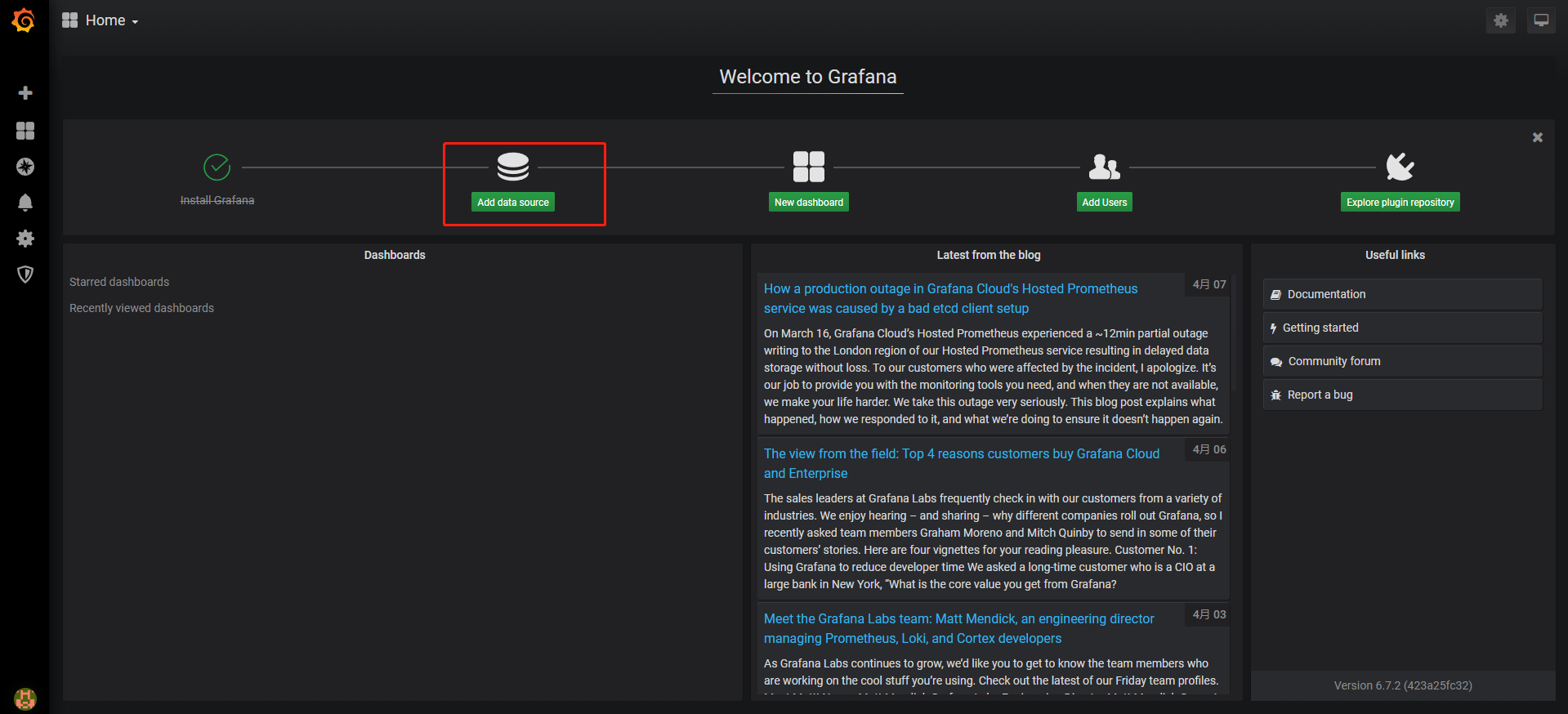Open the Alerting bell icon in sidebar
Viewport: 1568px width, 714px height.
(25, 203)
